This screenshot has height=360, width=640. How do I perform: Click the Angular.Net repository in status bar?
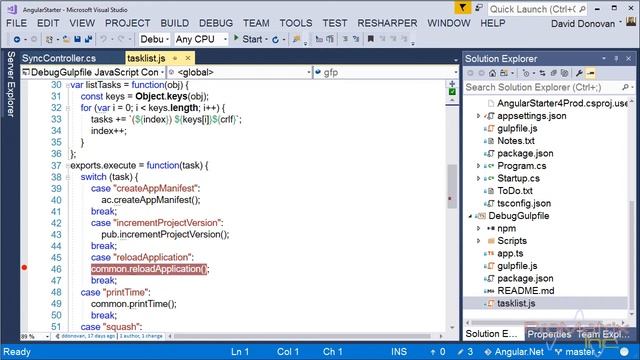tap(514, 352)
